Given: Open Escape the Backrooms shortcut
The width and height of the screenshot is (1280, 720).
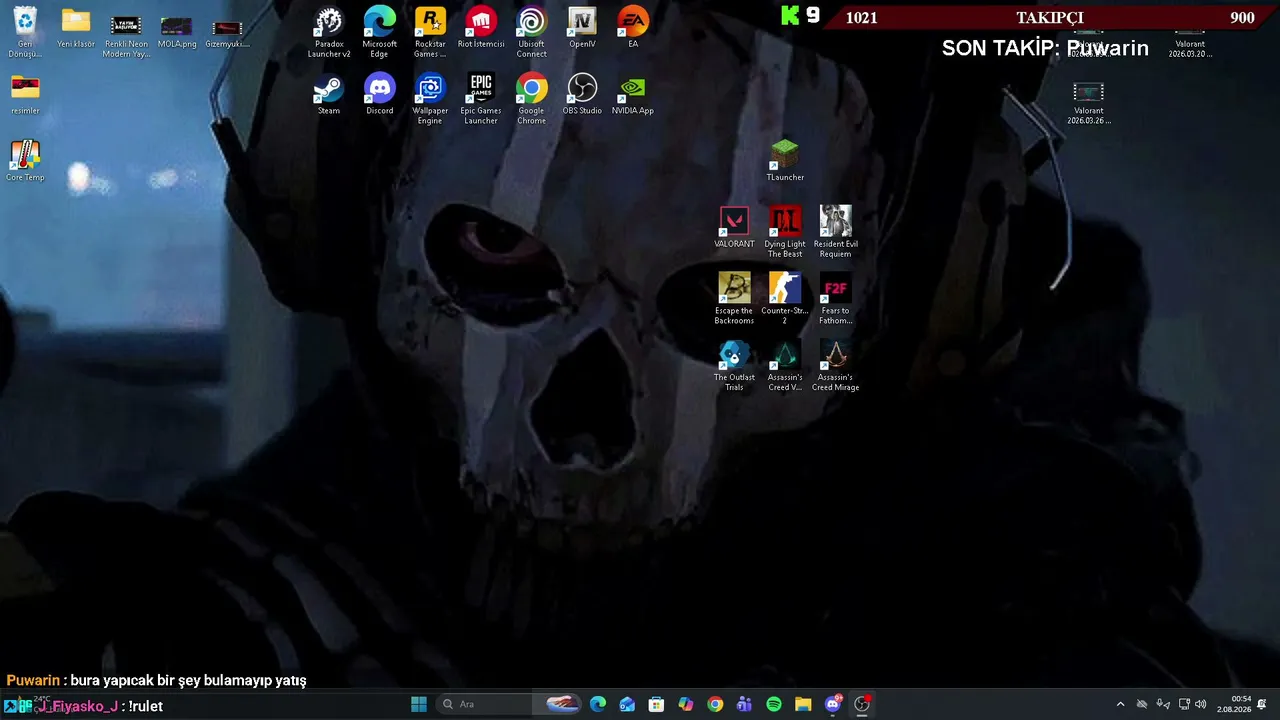Looking at the screenshot, I should click(x=734, y=299).
